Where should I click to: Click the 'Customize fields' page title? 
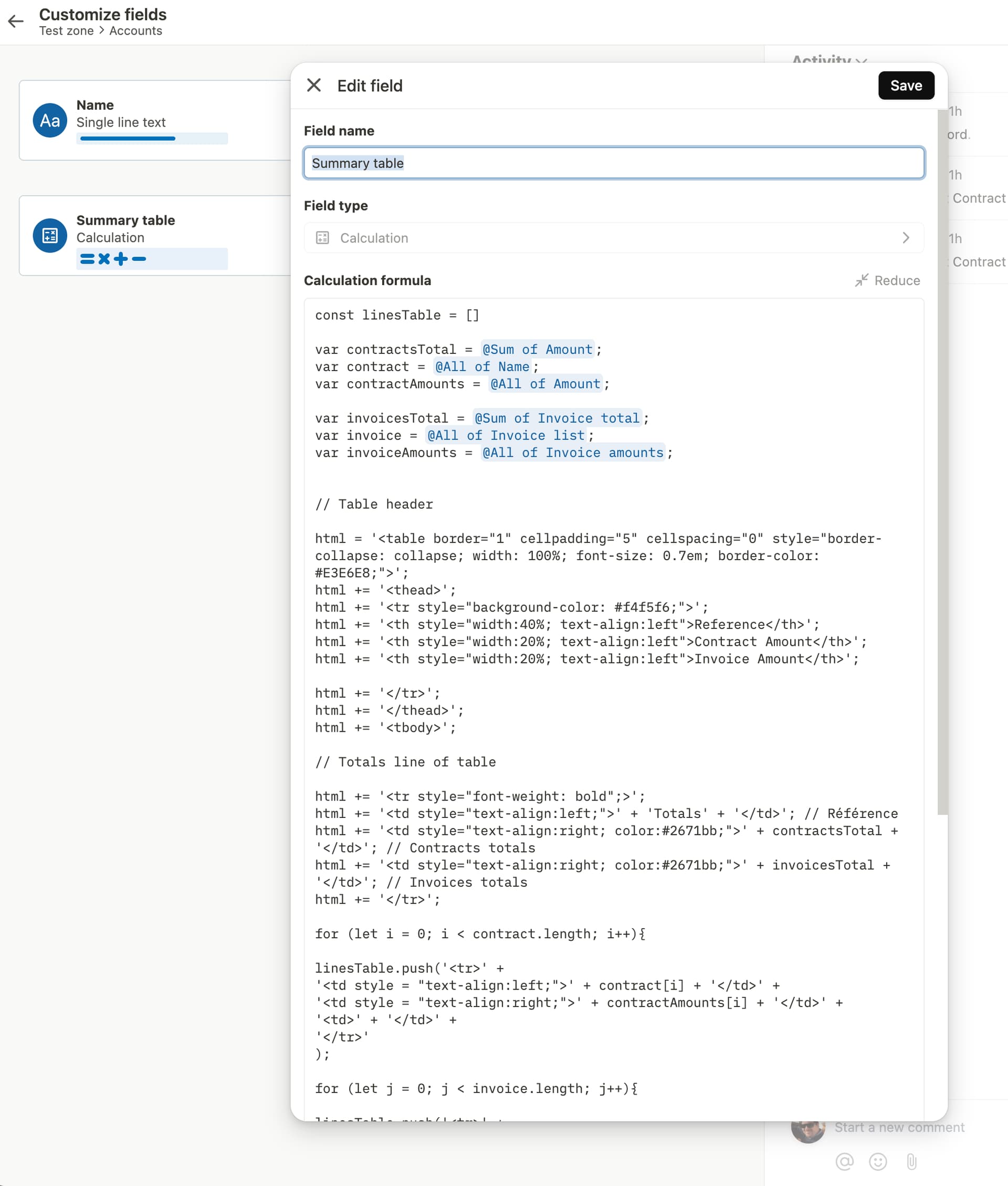pos(103,14)
